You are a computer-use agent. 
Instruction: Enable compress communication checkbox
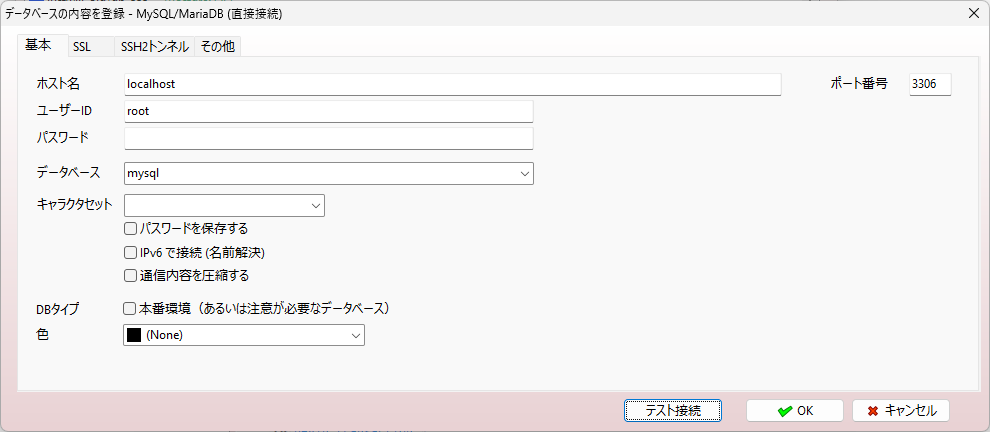[x=130, y=275]
